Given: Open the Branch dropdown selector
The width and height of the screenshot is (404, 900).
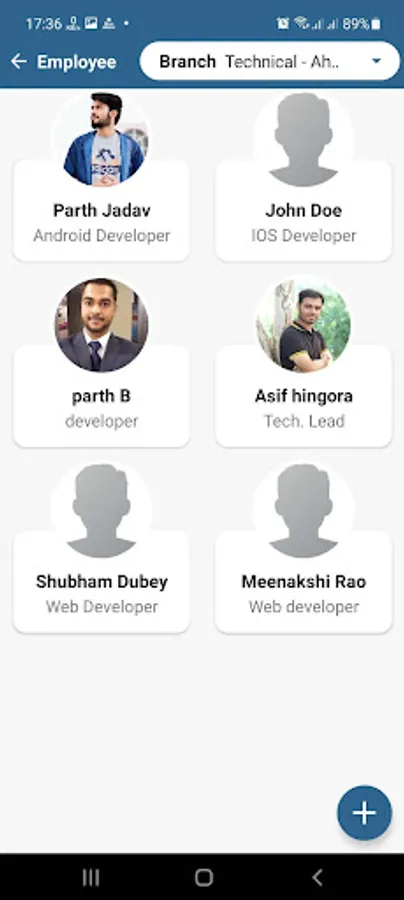Looking at the screenshot, I should click(270, 61).
